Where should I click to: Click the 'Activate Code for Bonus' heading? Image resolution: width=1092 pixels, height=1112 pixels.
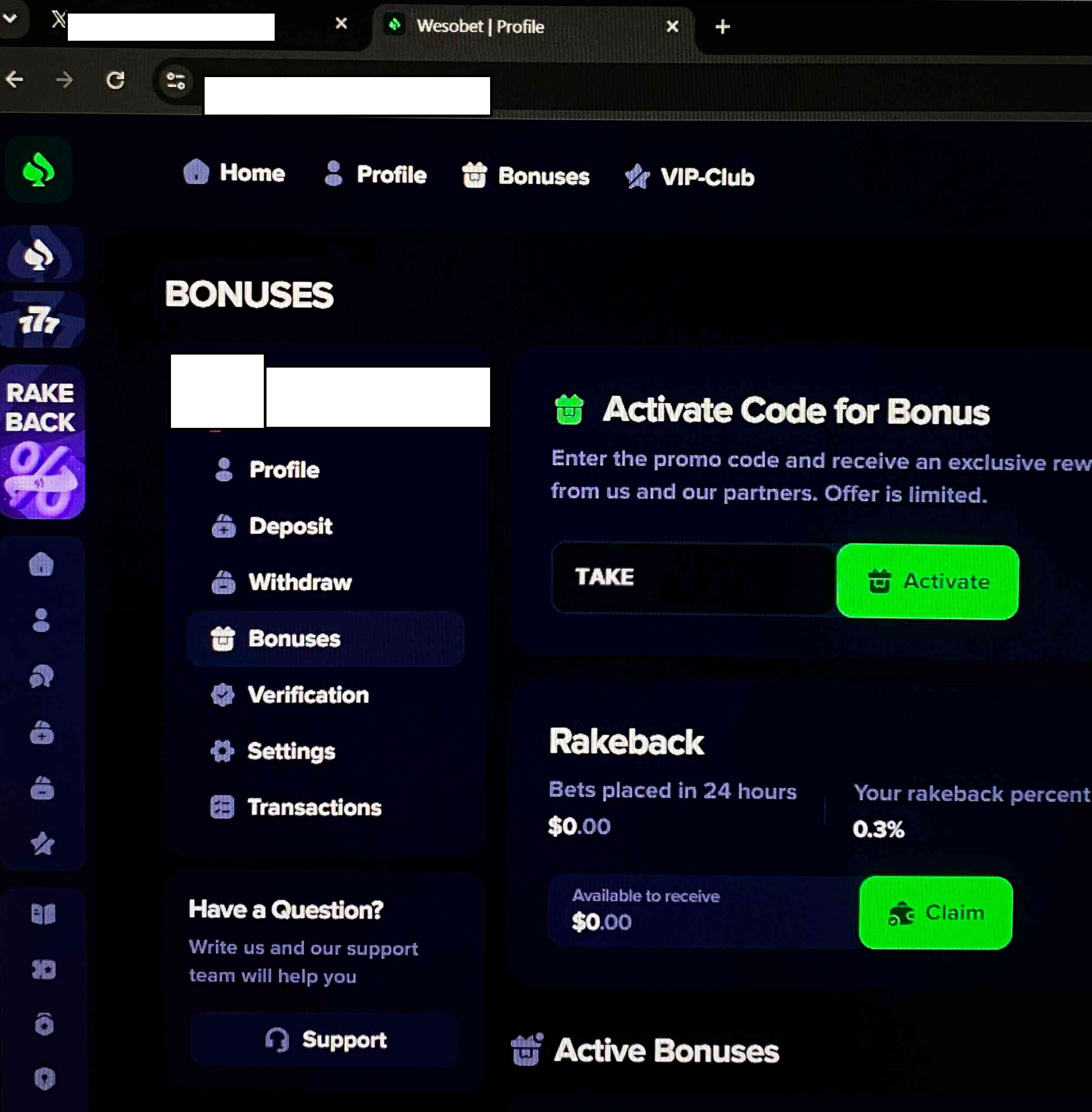(796, 411)
